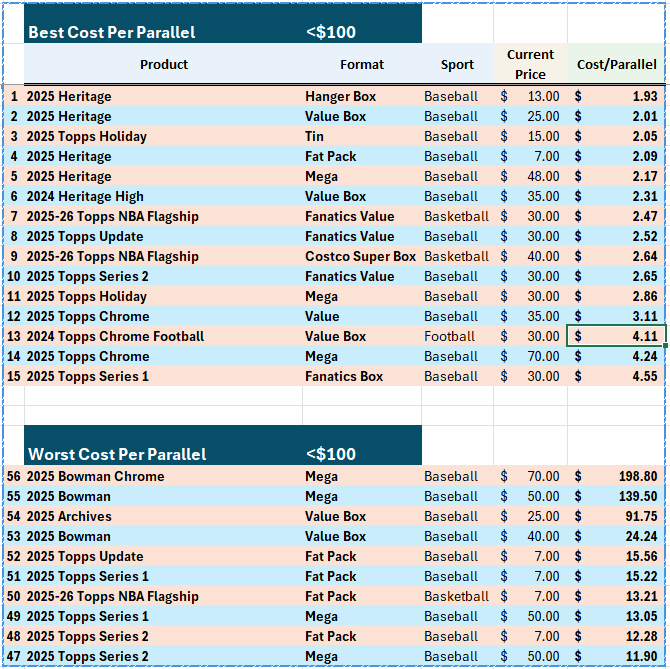Select the 24.24 cost per parallel cell
The height and width of the screenshot is (669, 670).
pyautogui.click(x=616, y=537)
